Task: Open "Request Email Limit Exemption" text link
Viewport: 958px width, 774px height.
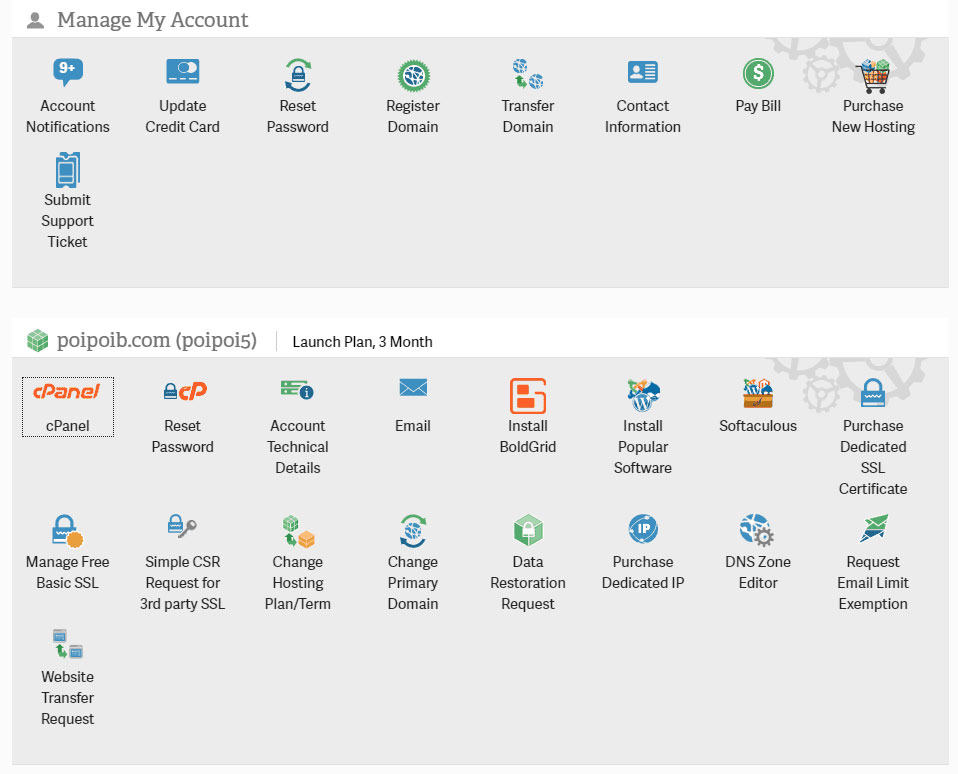Action: tap(873, 582)
